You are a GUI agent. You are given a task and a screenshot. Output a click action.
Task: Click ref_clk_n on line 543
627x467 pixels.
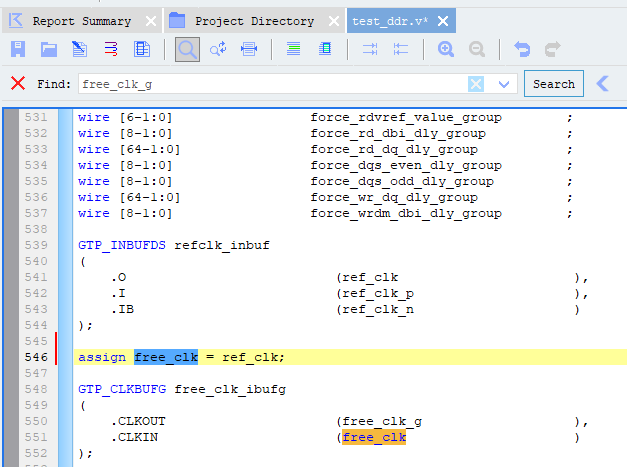click(x=378, y=309)
